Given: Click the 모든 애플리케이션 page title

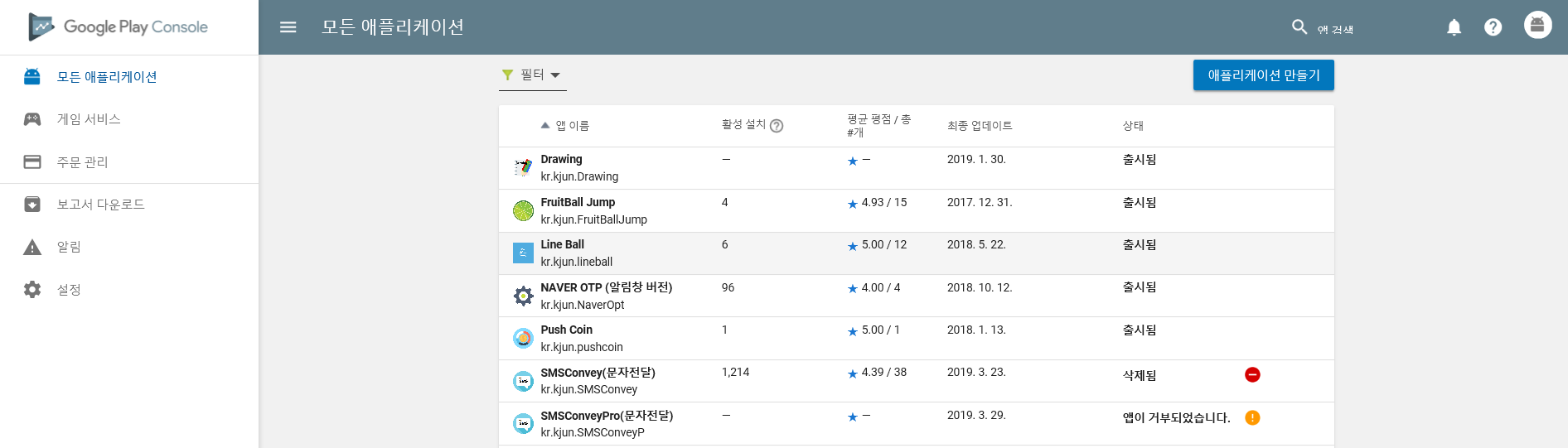Looking at the screenshot, I should [392, 27].
